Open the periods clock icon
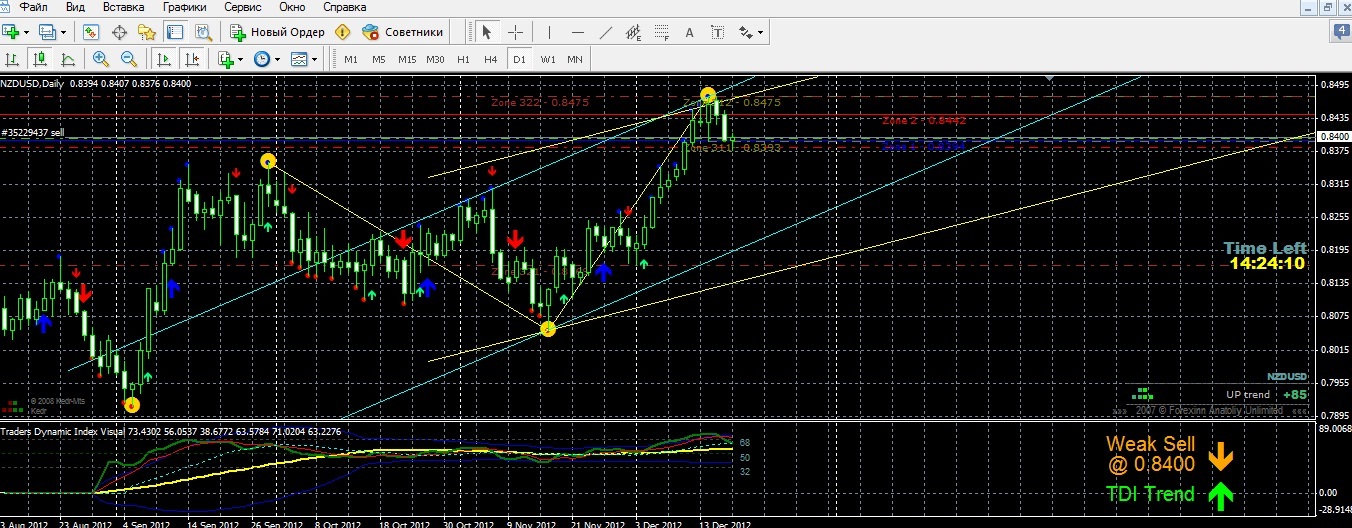The width and height of the screenshot is (1352, 528). tap(262, 59)
